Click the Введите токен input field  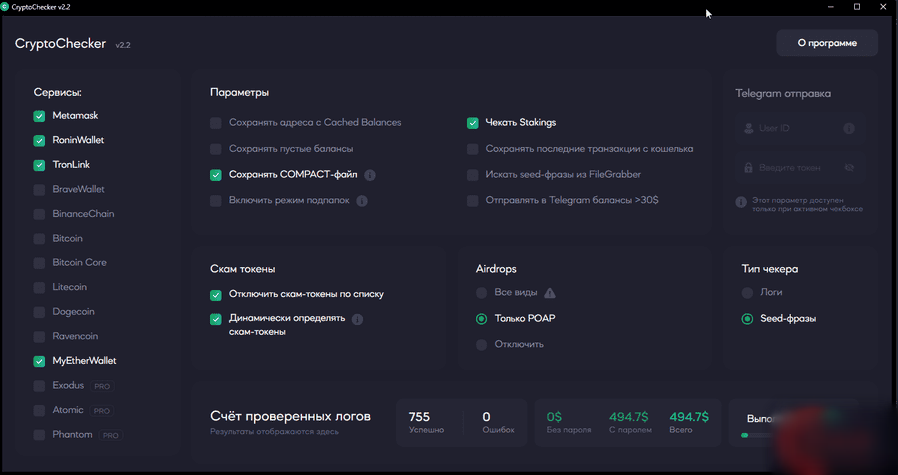point(799,168)
